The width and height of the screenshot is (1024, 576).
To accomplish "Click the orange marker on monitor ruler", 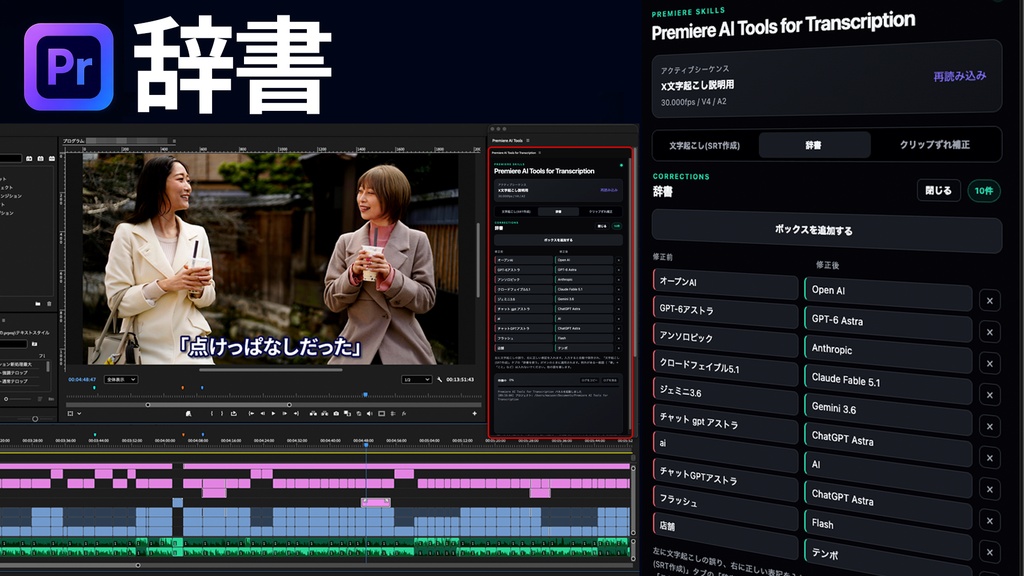I will (182, 387).
